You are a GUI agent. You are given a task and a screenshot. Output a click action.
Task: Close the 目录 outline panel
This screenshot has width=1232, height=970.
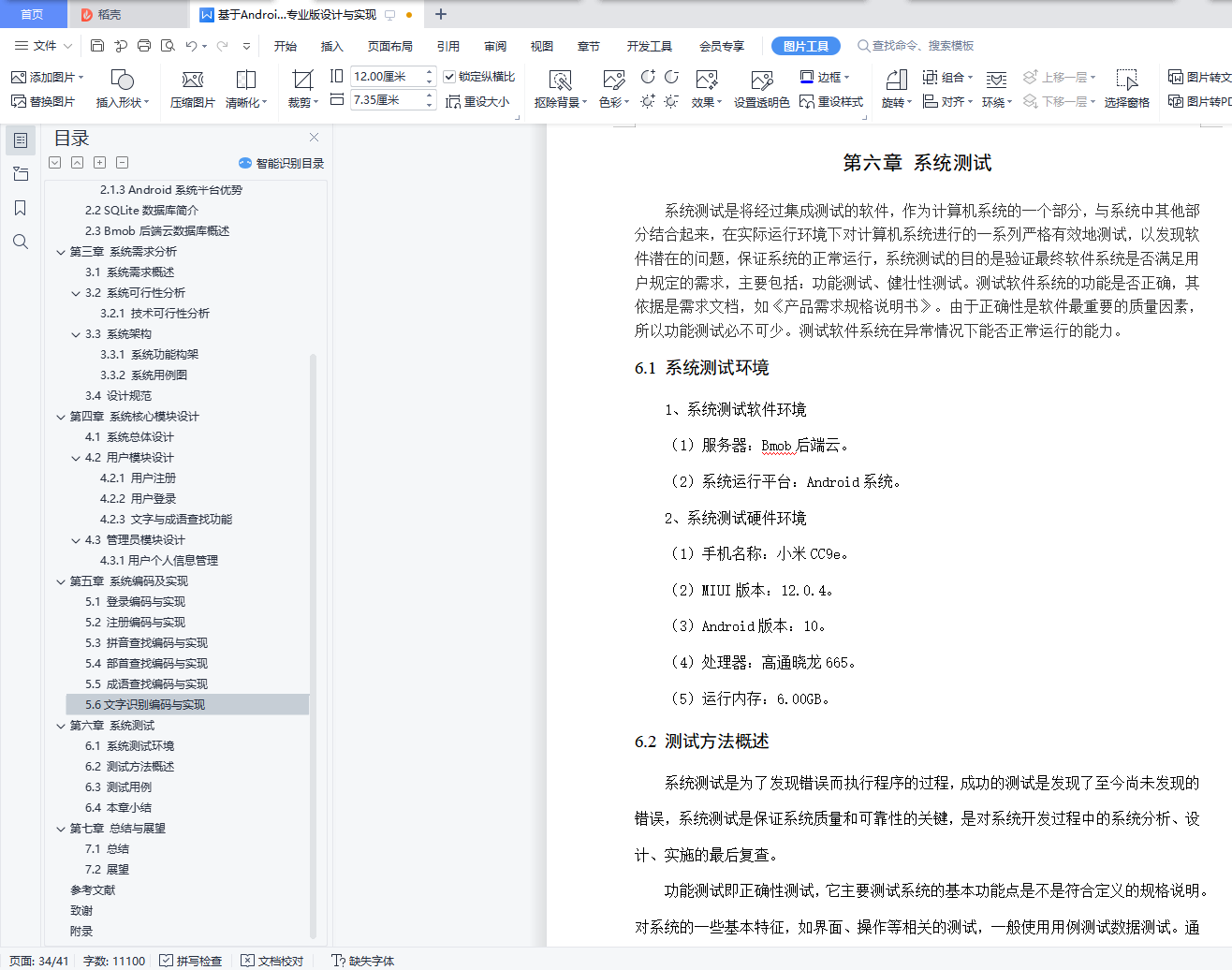point(315,138)
